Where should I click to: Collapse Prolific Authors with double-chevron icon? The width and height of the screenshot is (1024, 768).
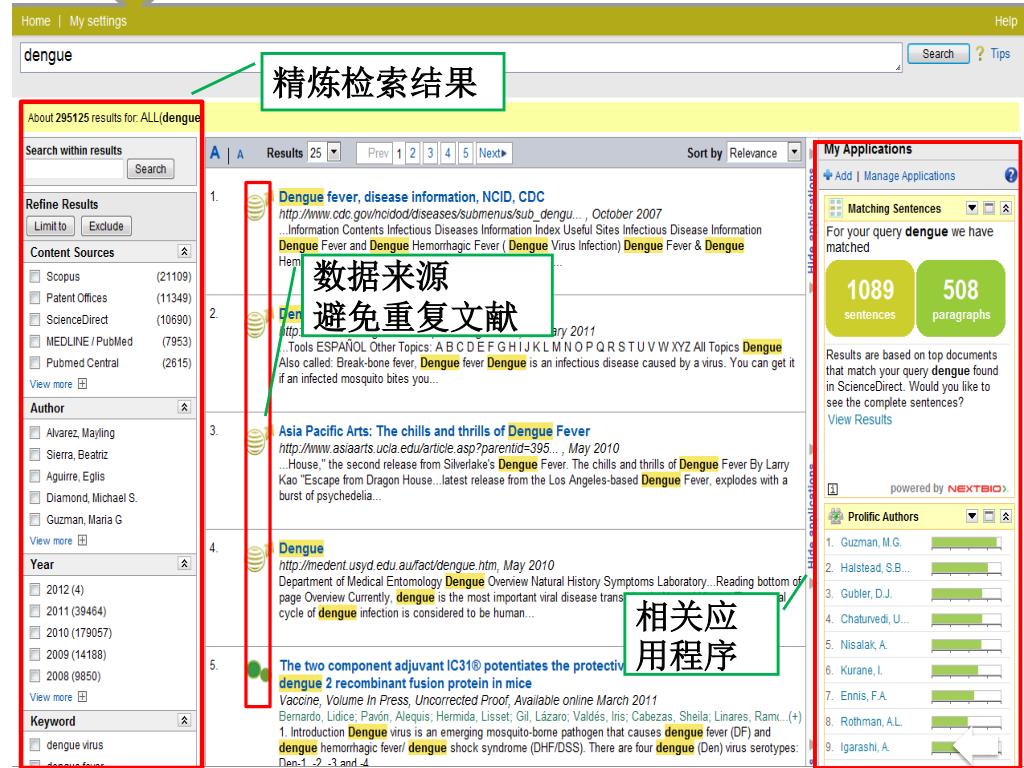pos(1006,517)
